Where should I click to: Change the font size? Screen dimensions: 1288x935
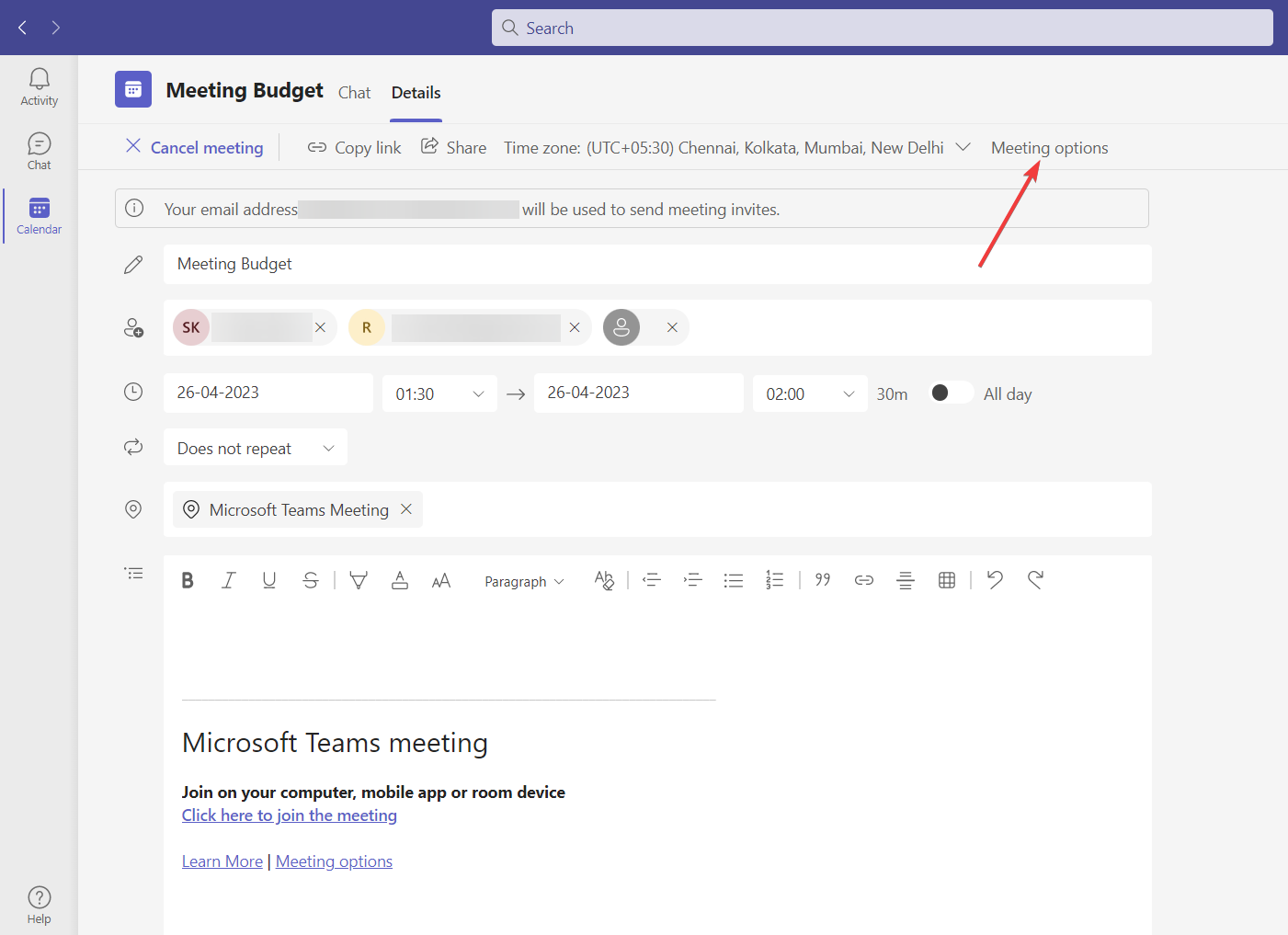coord(441,580)
